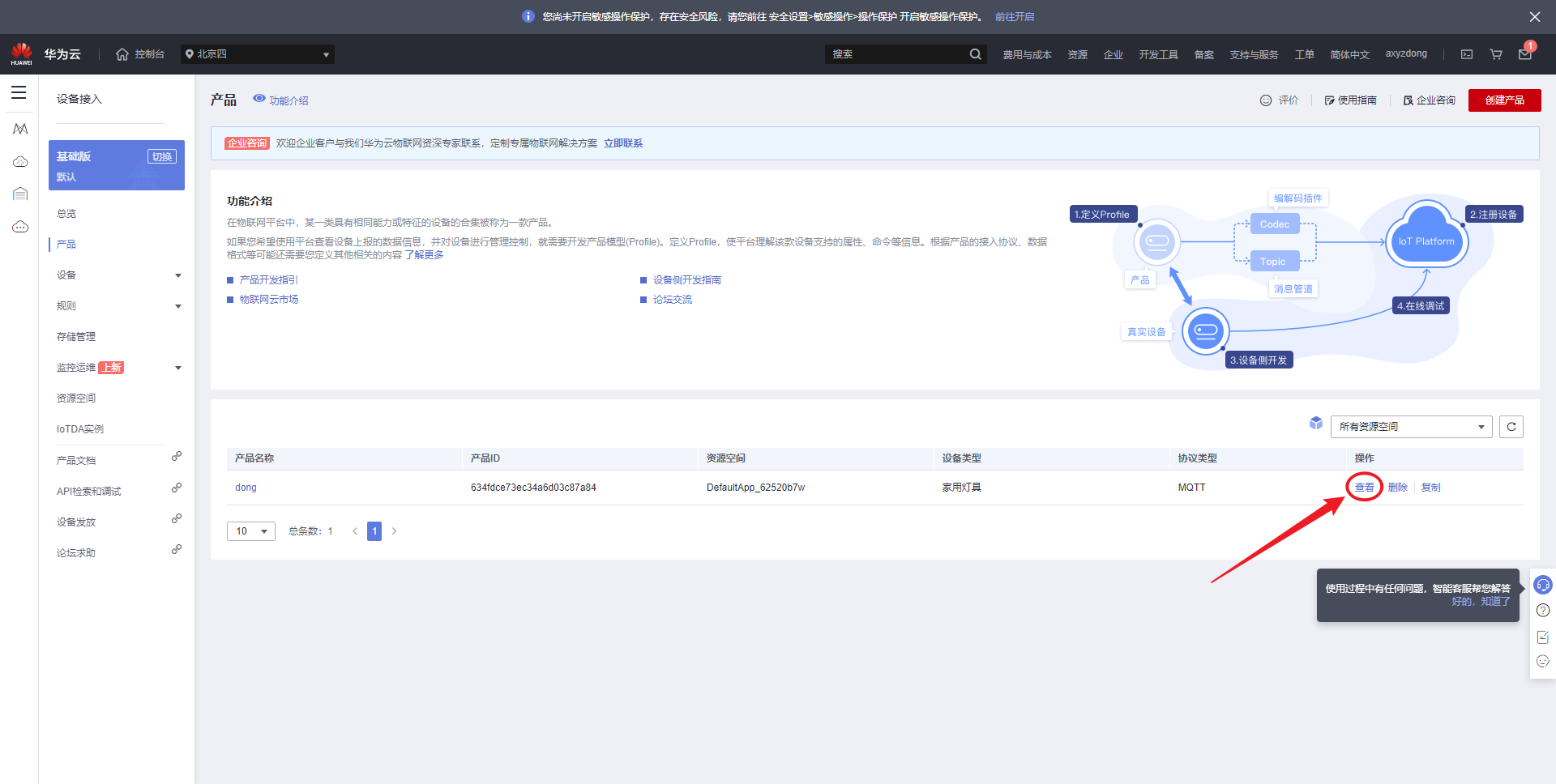Select 产品 in the sidebar
The height and width of the screenshot is (784, 1556).
point(66,245)
